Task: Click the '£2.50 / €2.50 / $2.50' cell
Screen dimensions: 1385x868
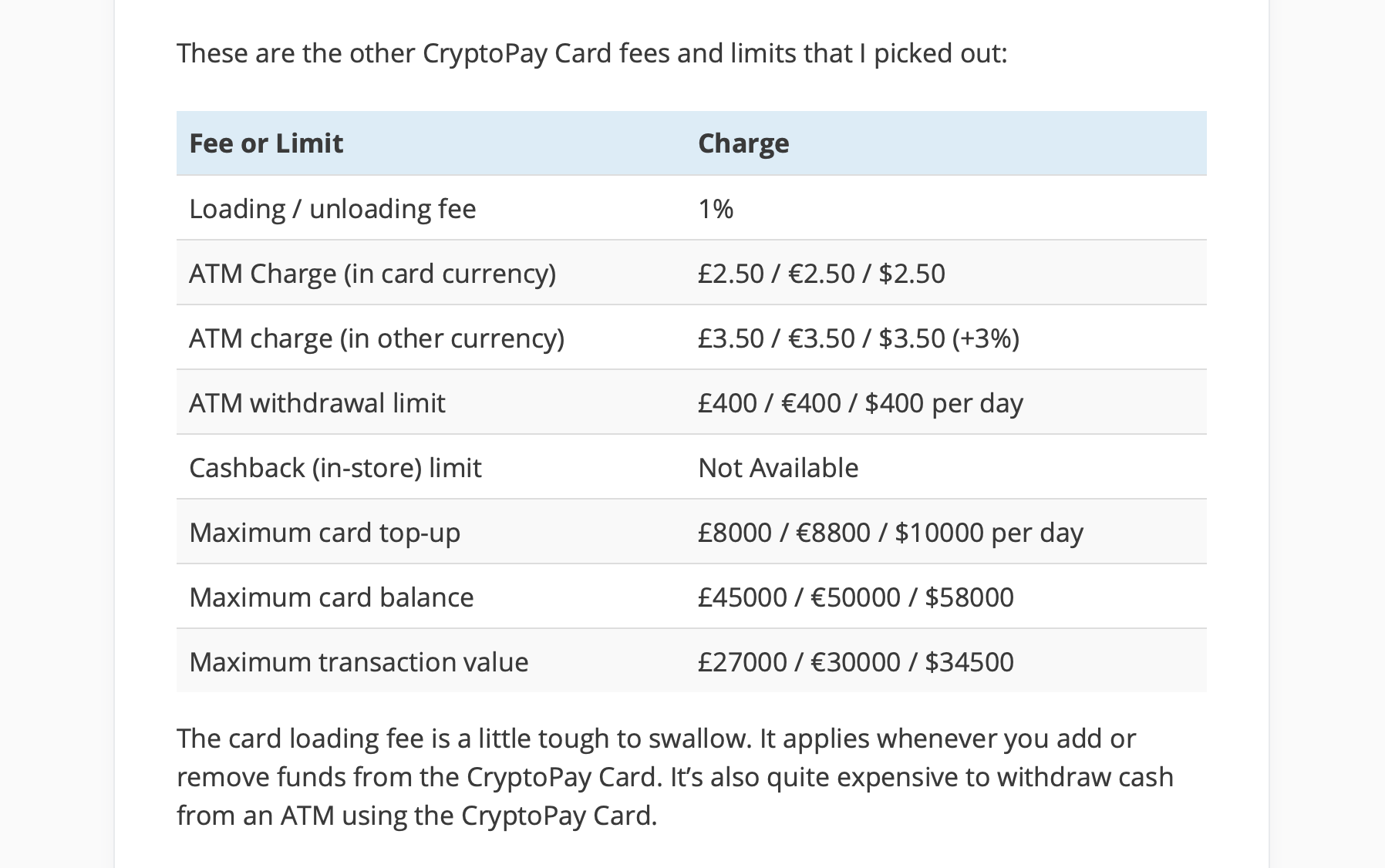Action: coord(821,274)
